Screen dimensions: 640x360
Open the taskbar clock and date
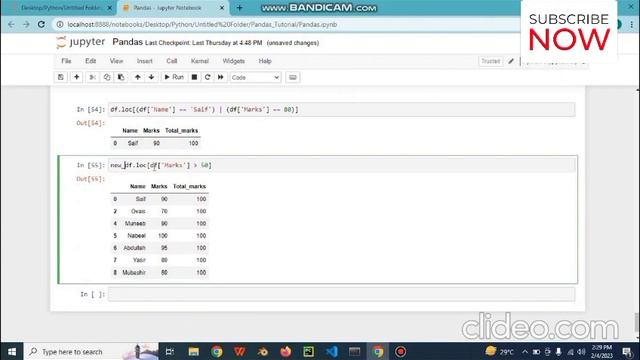click(x=602, y=352)
